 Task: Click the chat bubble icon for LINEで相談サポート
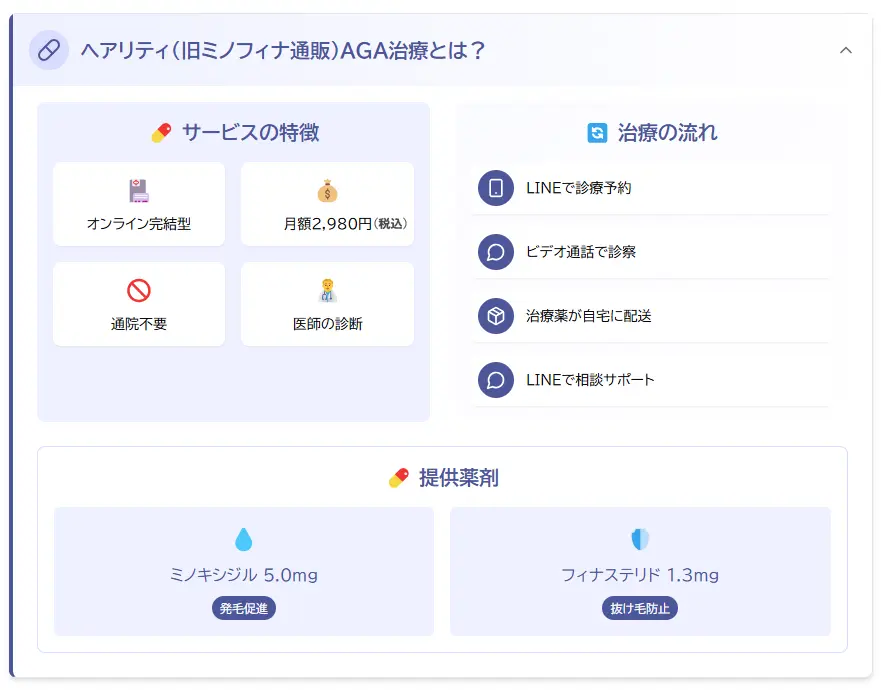click(496, 380)
